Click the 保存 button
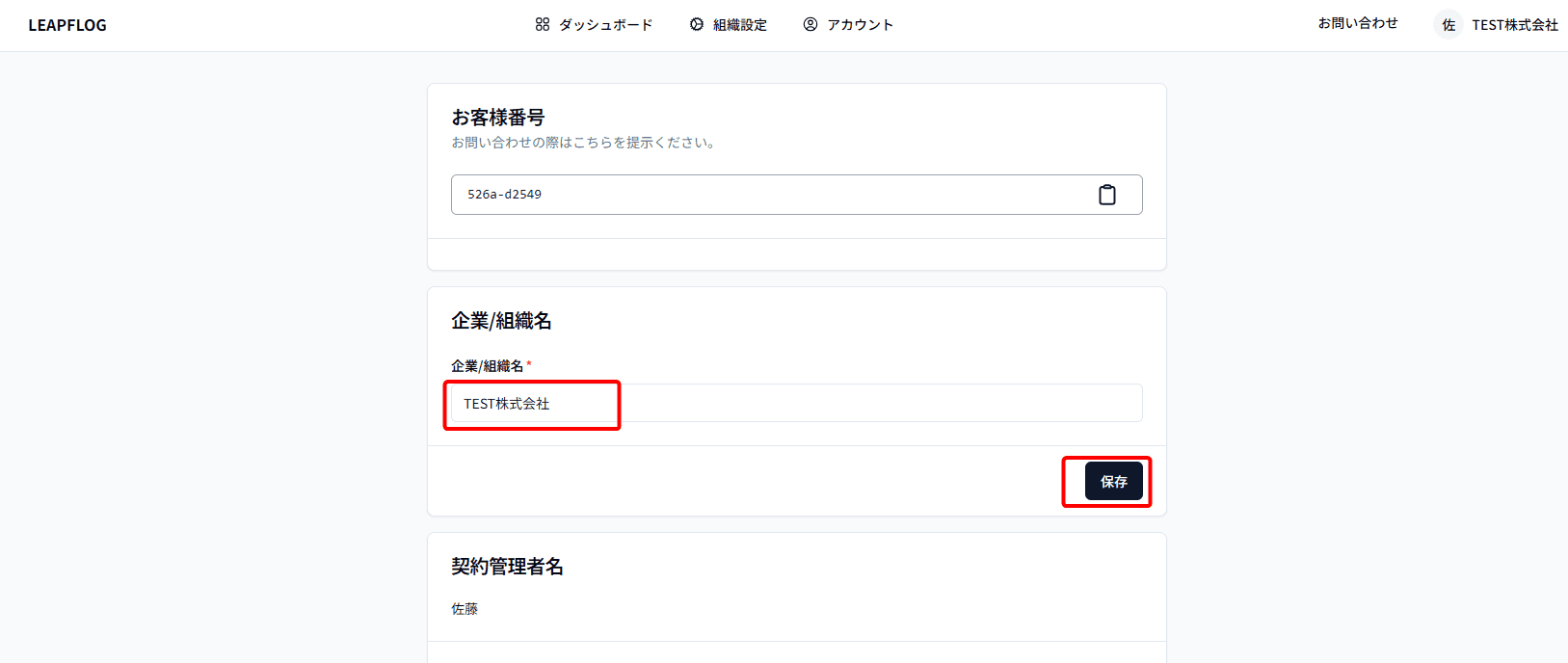This screenshot has height=663, width=1568. 1114,481
